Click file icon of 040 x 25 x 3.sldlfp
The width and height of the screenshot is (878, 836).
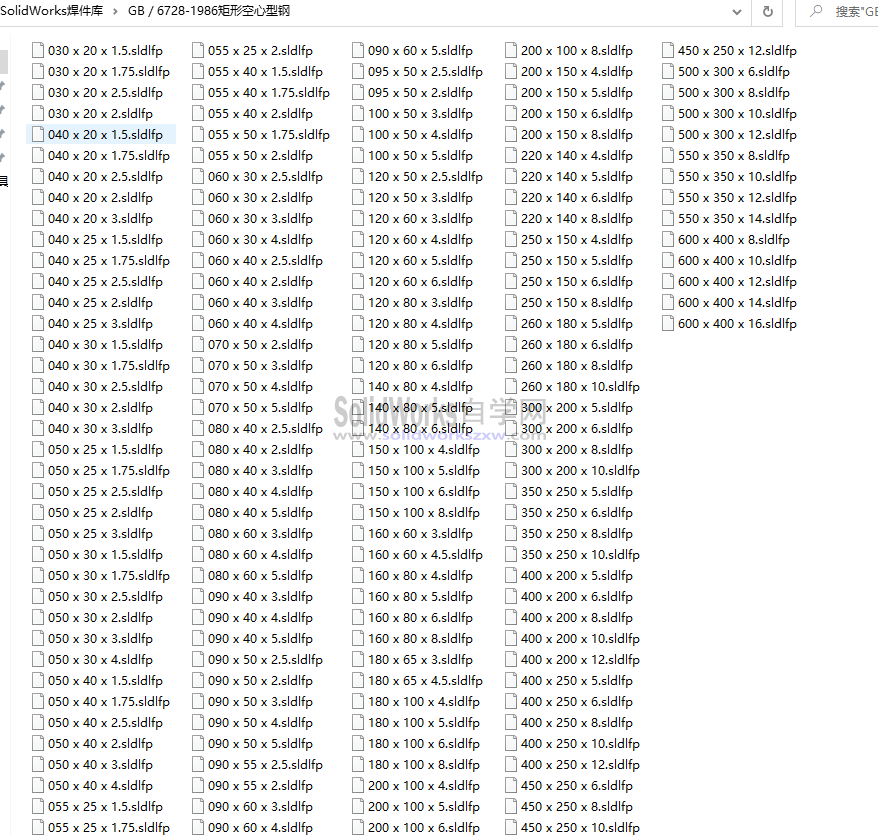coord(38,324)
